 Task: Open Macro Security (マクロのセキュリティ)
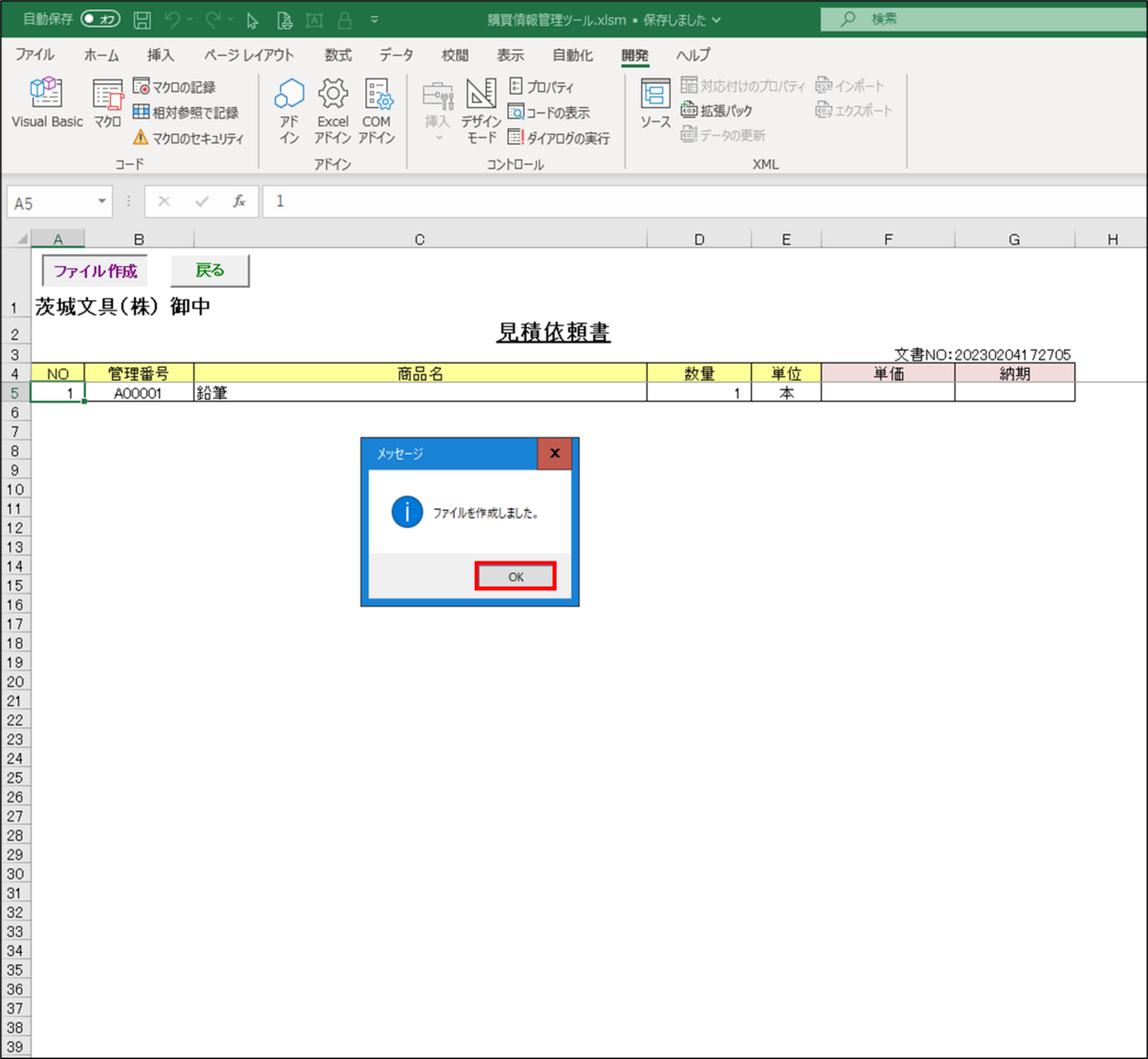(188, 138)
